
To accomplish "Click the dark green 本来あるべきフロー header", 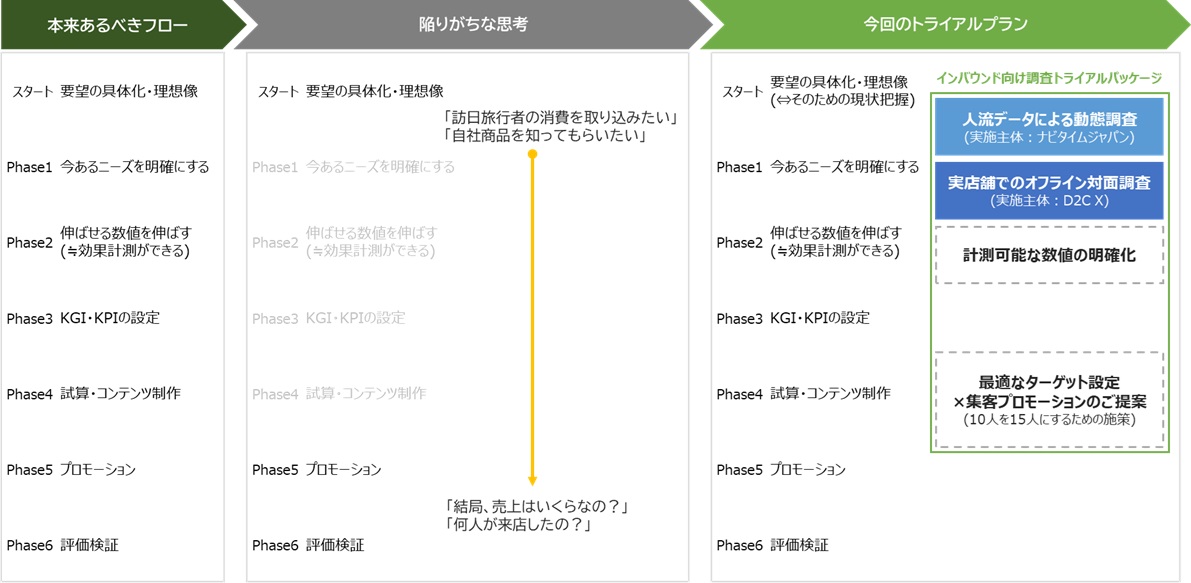I will coord(117,25).
